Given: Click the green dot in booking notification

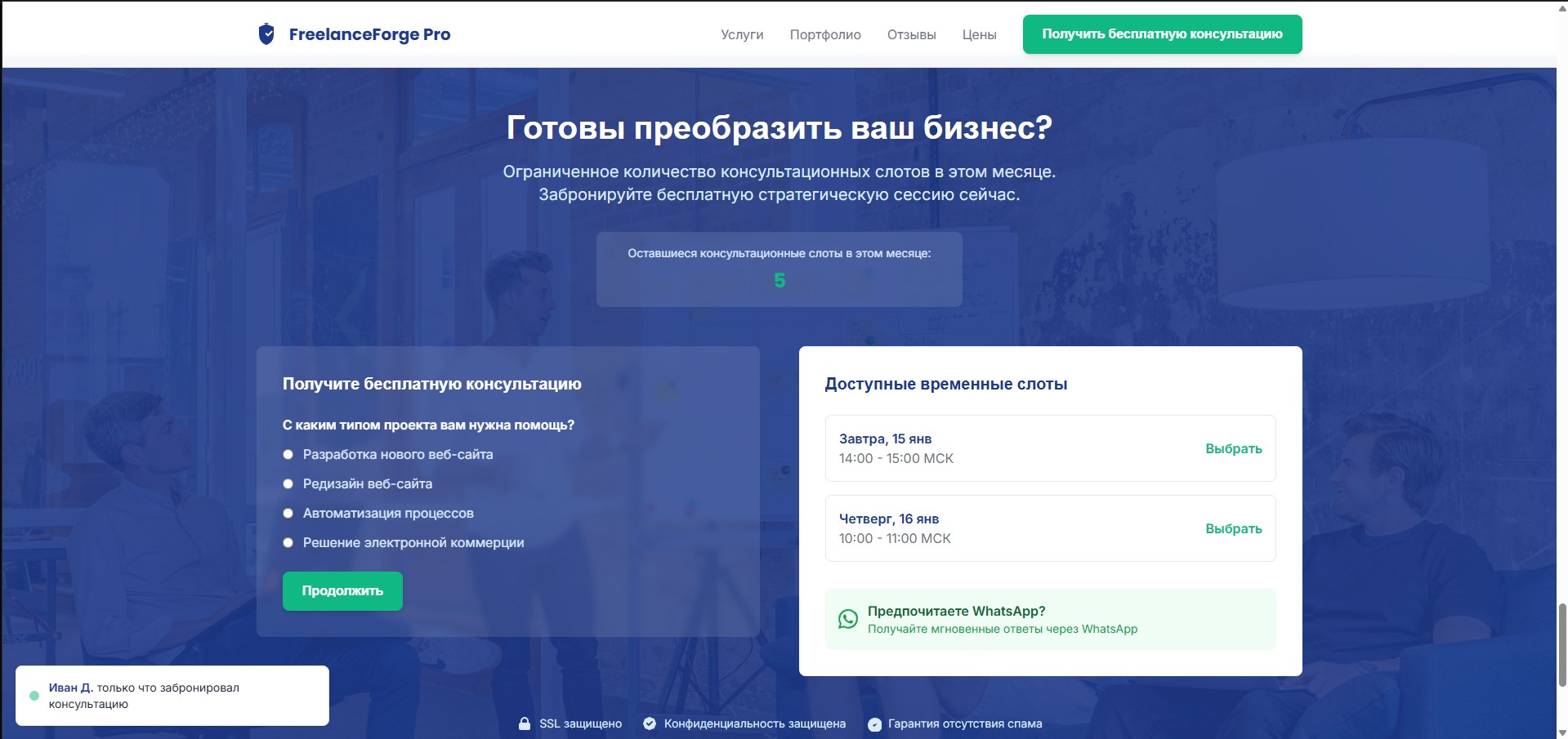Looking at the screenshot, I should click(x=34, y=696).
